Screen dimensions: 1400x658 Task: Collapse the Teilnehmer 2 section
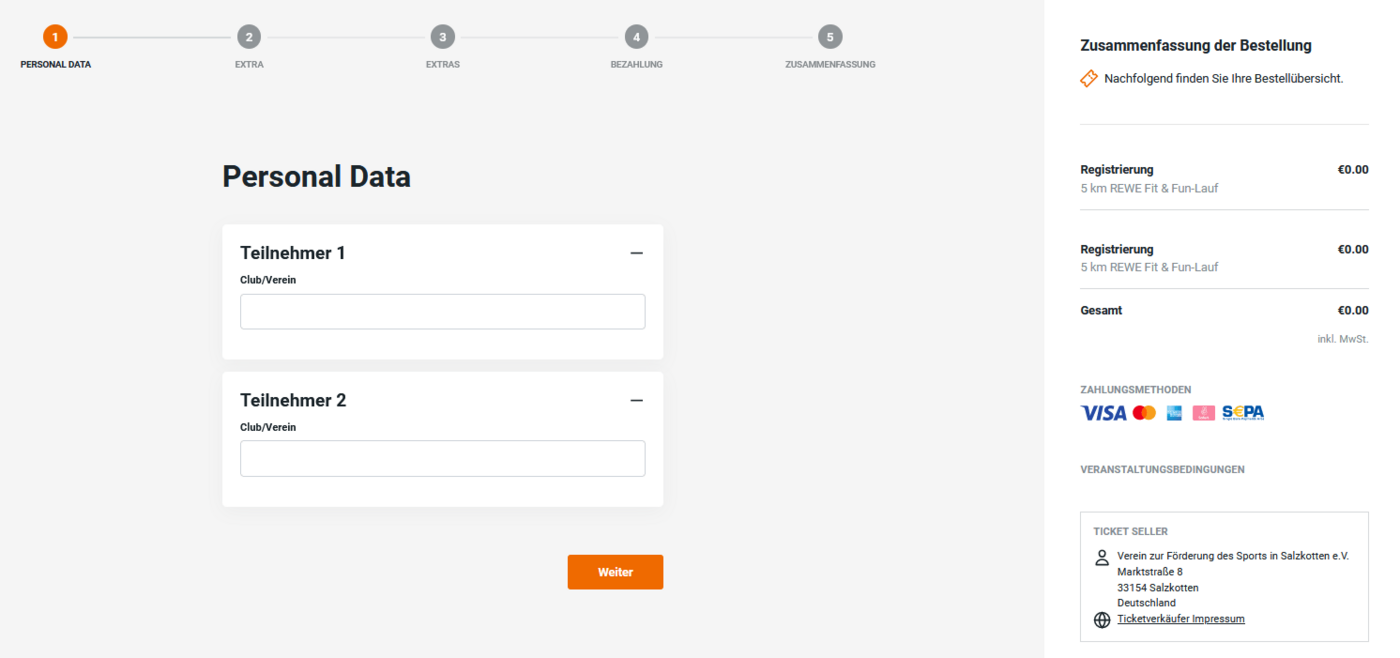(636, 400)
